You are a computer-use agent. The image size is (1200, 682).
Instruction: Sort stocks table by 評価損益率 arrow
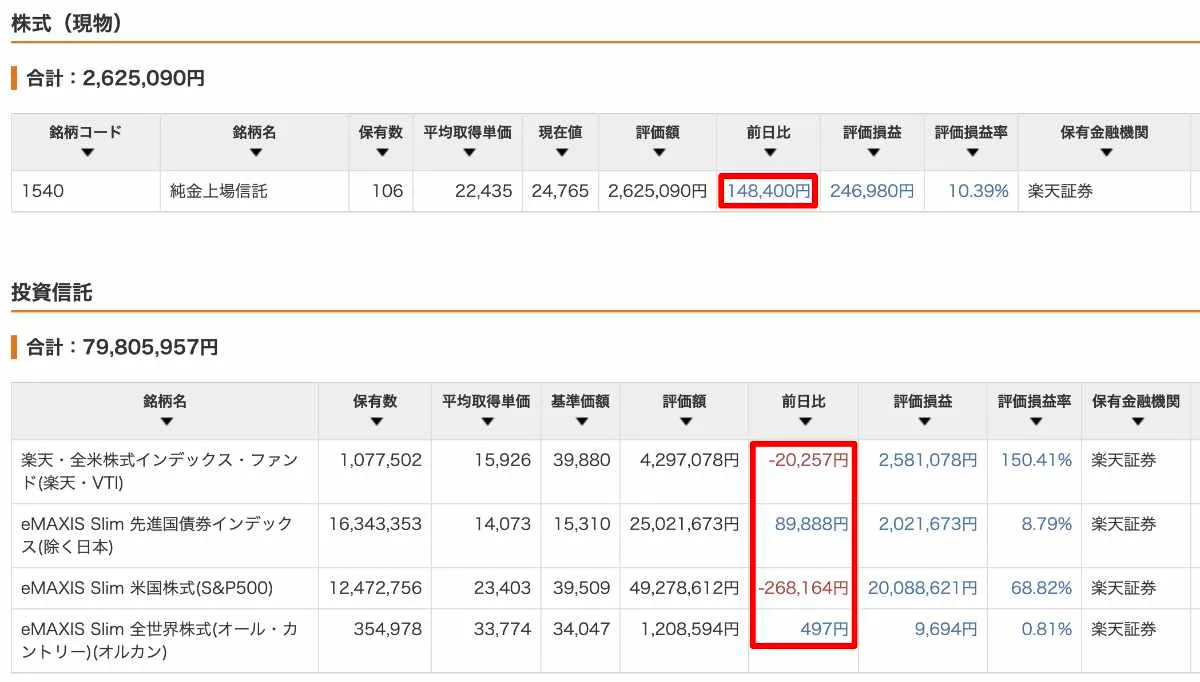coord(971,153)
